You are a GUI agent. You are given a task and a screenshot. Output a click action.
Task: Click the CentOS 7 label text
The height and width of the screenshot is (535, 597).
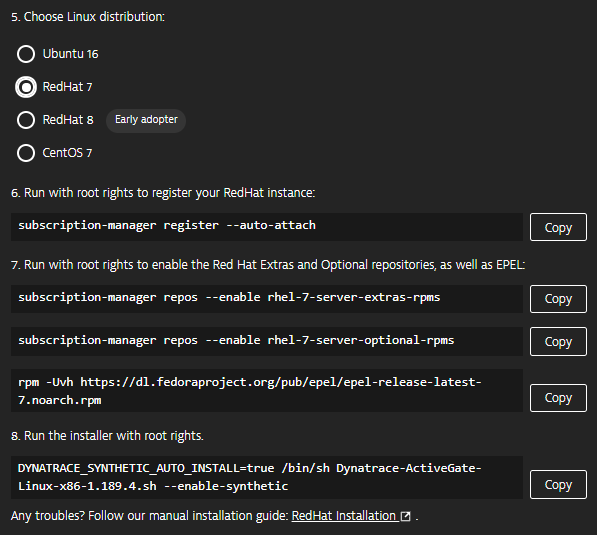click(x=67, y=153)
